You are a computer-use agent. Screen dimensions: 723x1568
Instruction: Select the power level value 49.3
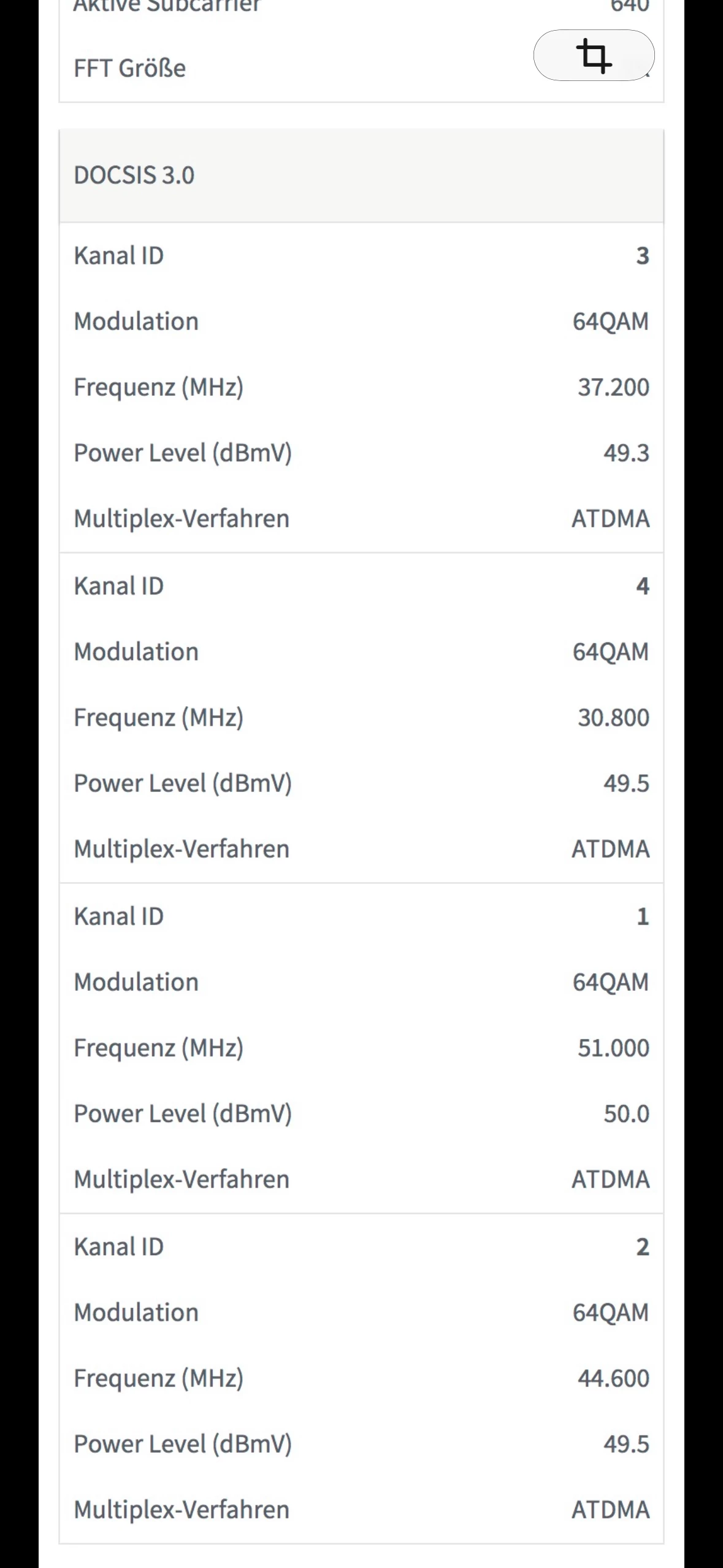click(625, 453)
